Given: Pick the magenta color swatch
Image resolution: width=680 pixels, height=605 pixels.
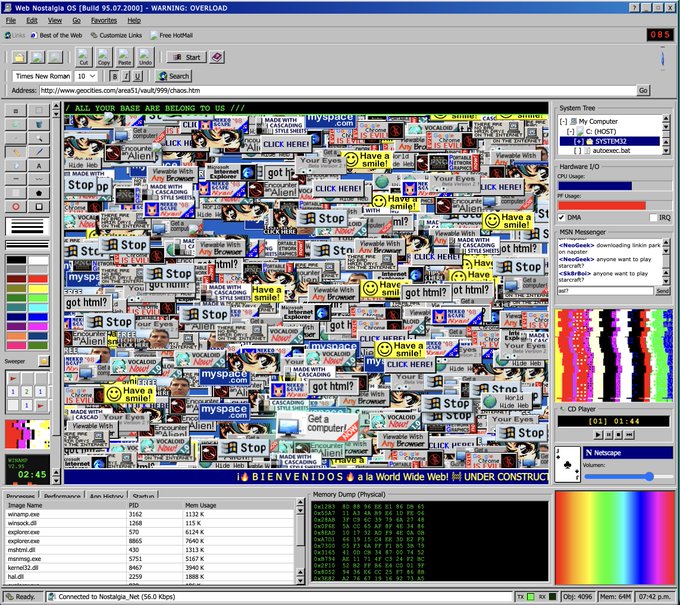Looking at the screenshot, I should pyautogui.click(x=39, y=326).
